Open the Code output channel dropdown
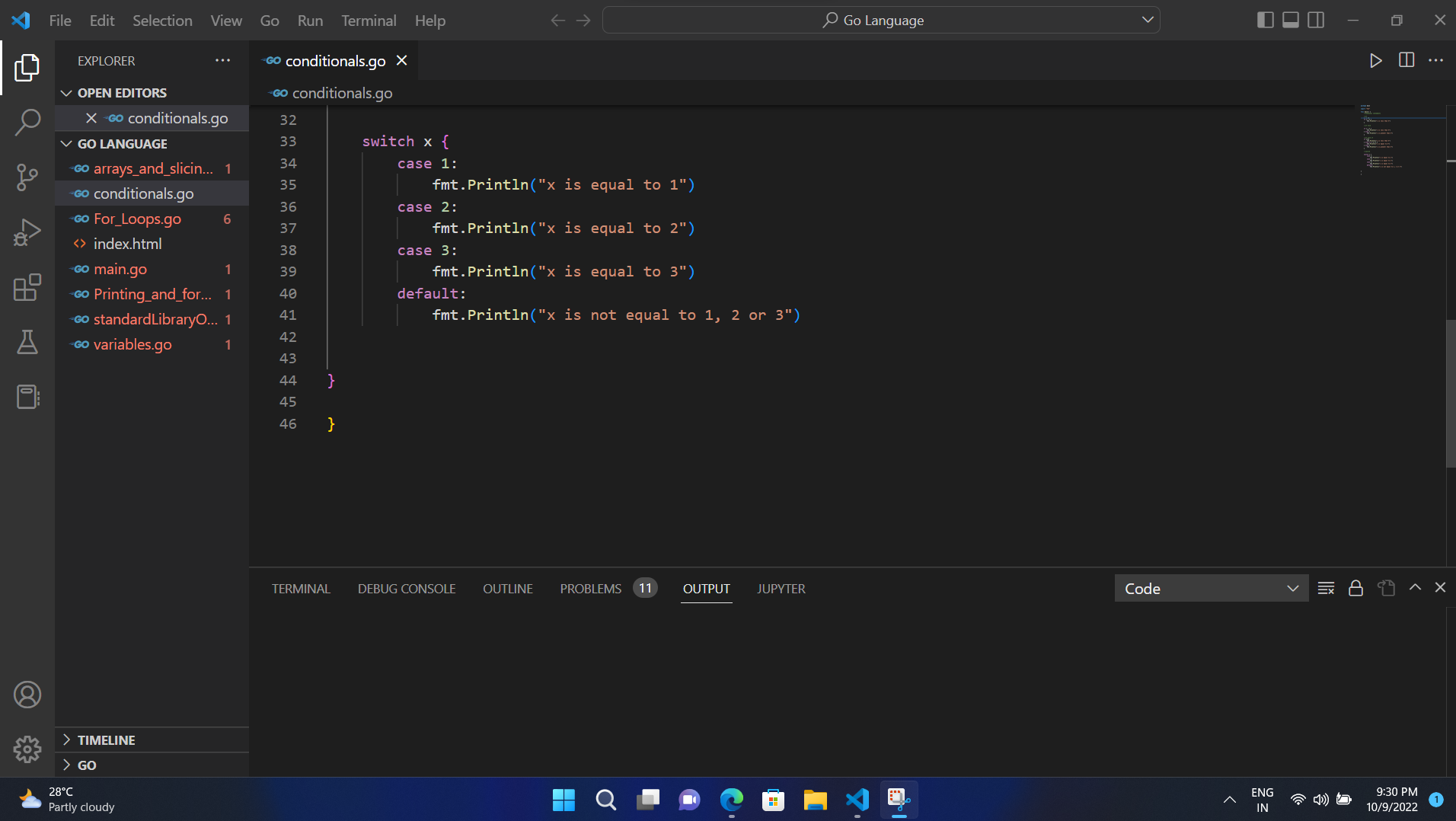The width and height of the screenshot is (1456, 821). 1211,588
